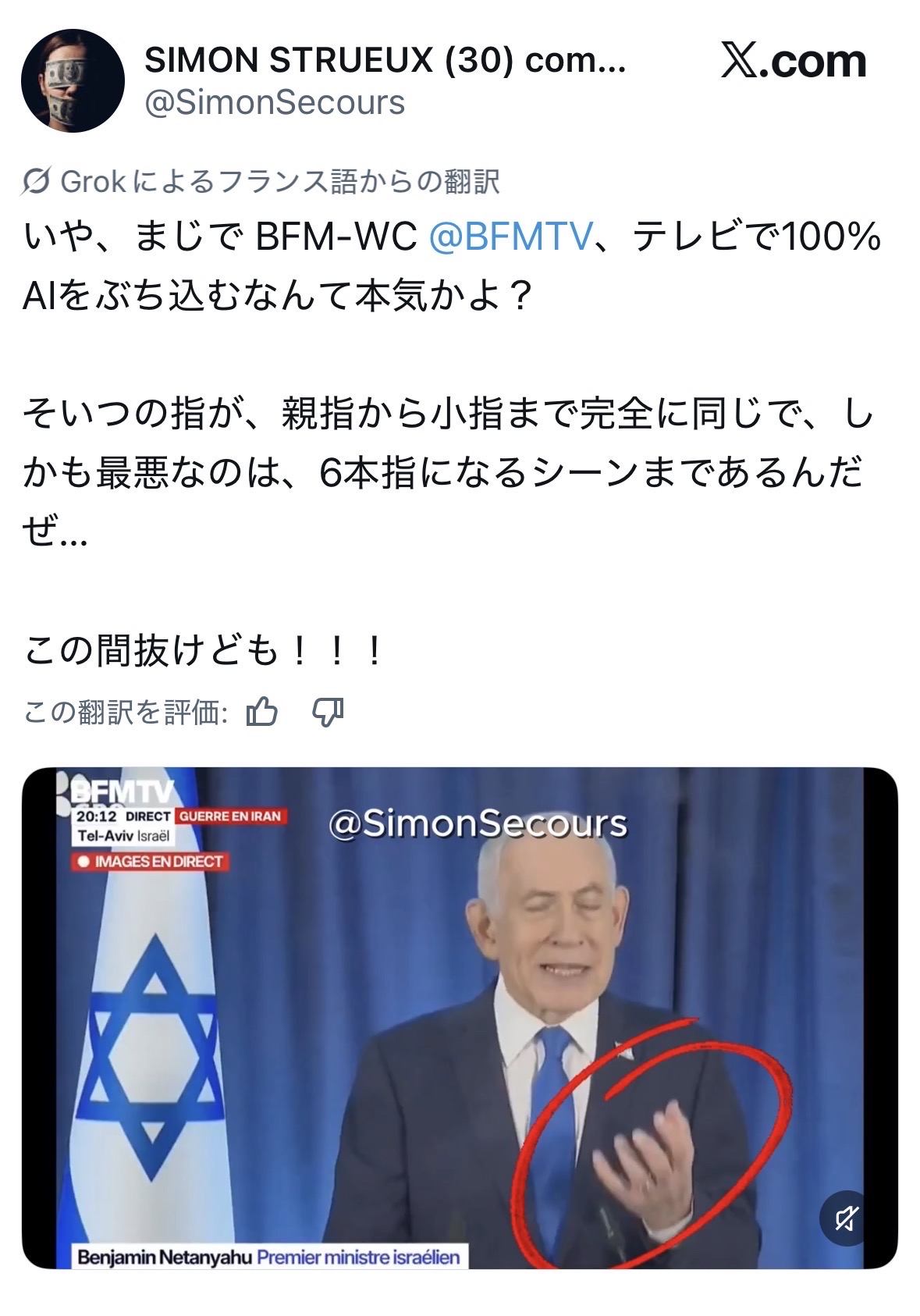Open the @SimonSecours handle link
Viewport: 920px width, 1316px height.
tap(275, 103)
